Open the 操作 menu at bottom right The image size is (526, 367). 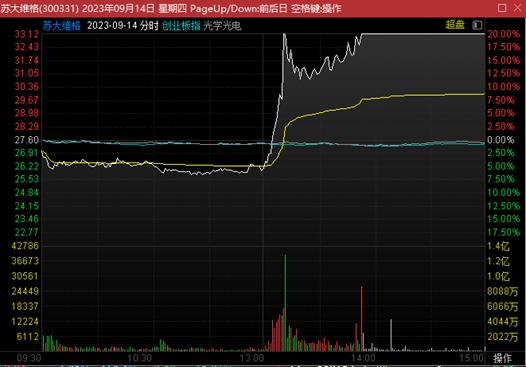point(502,358)
